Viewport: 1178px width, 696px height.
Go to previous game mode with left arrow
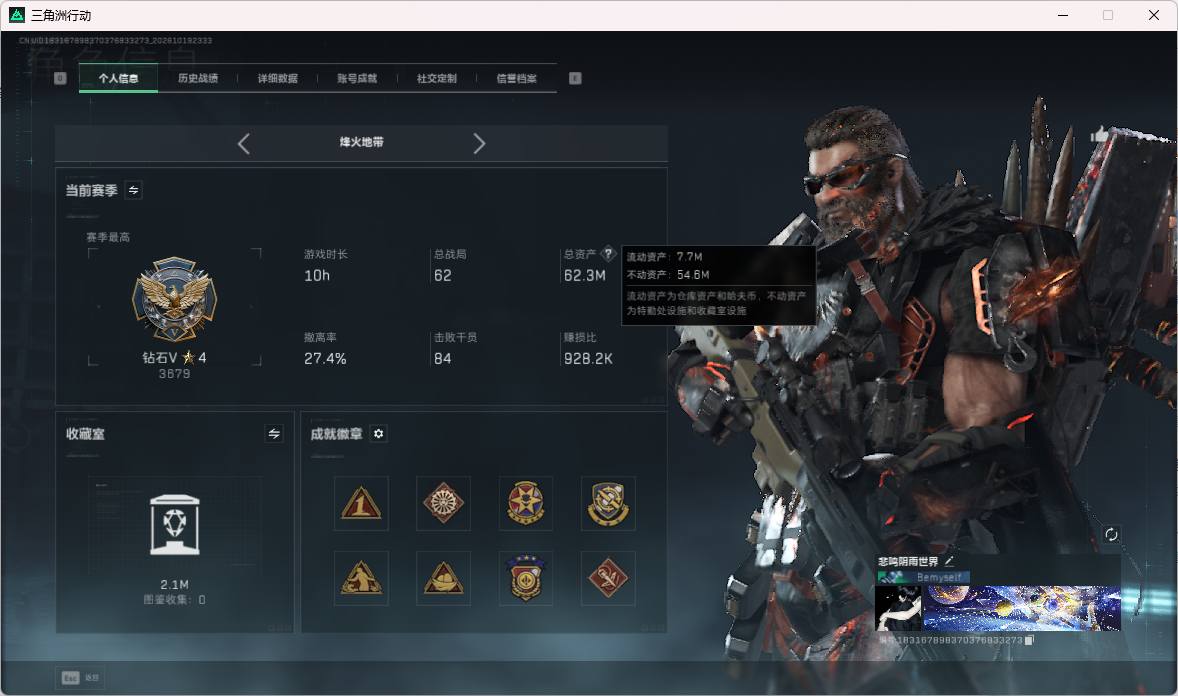tap(243, 144)
